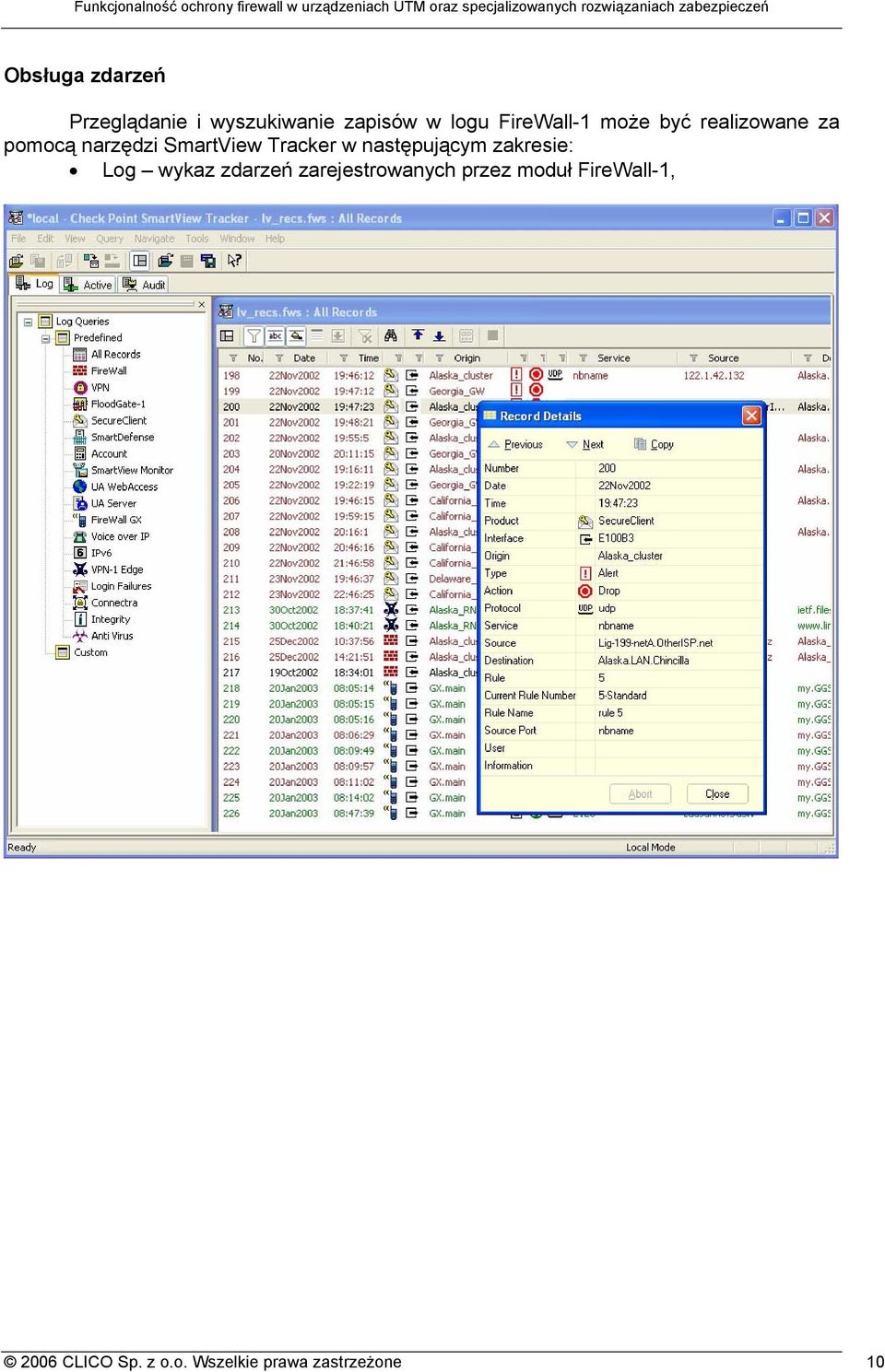Open the No. column filter funnel

coord(233,358)
